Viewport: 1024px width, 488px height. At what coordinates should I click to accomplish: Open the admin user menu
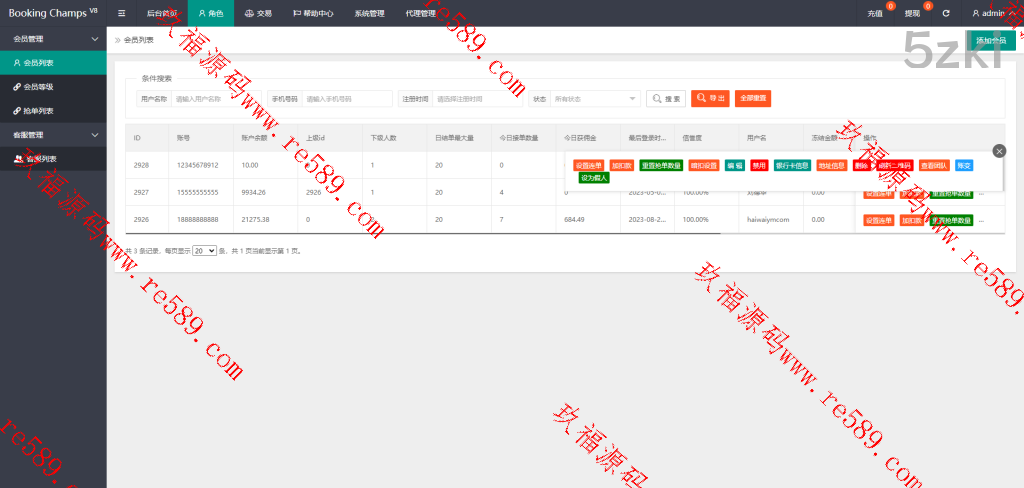coord(994,13)
